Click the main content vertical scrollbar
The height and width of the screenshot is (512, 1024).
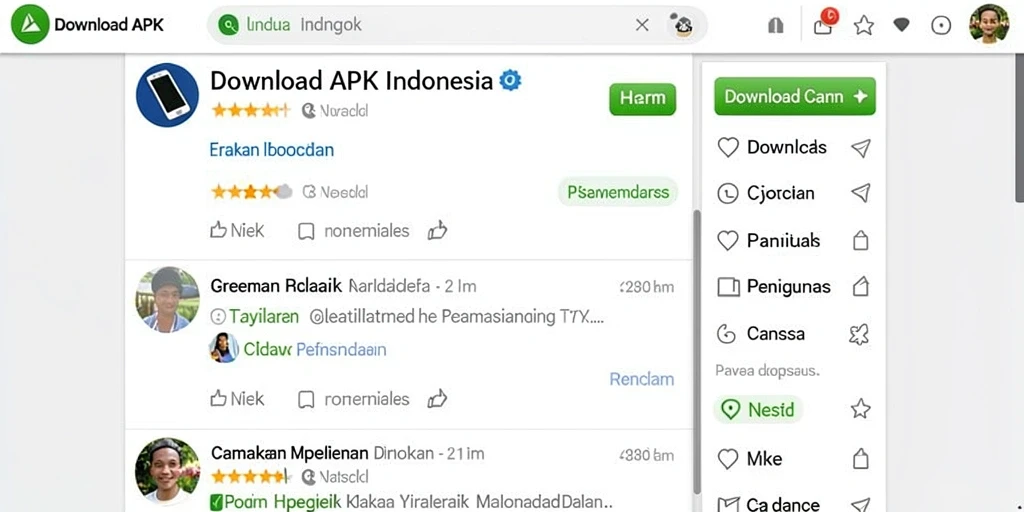pos(696,353)
